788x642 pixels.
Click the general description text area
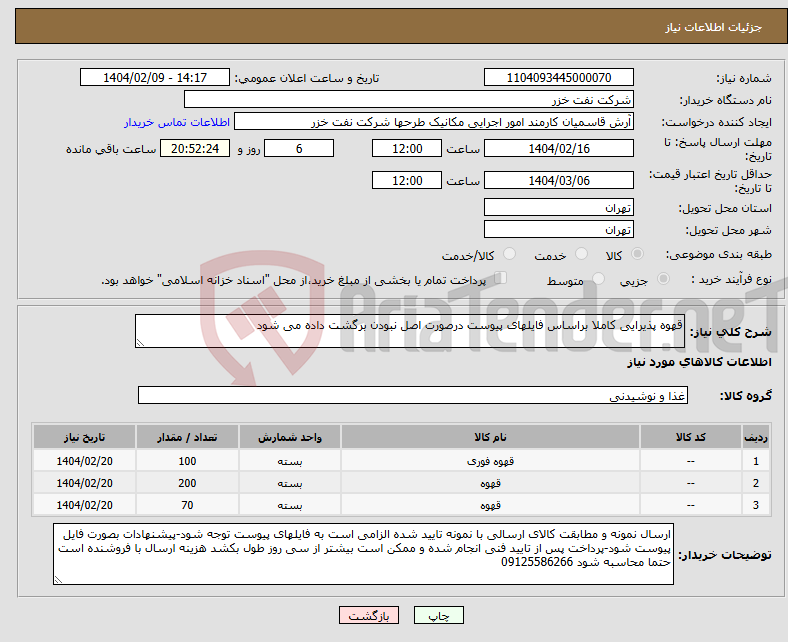(410, 331)
